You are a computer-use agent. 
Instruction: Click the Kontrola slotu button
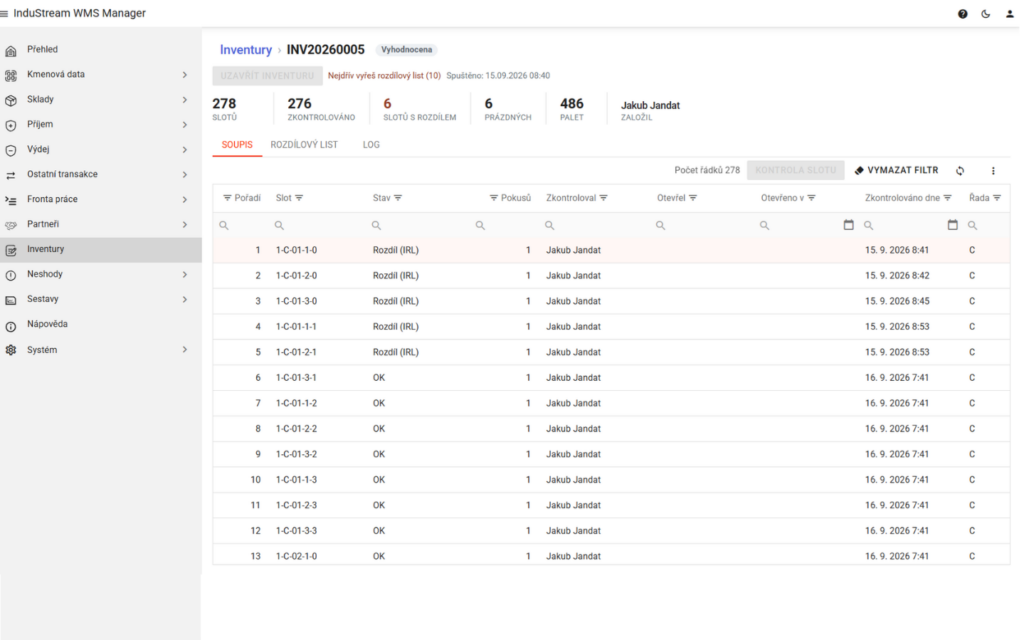[x=795, y=170]
